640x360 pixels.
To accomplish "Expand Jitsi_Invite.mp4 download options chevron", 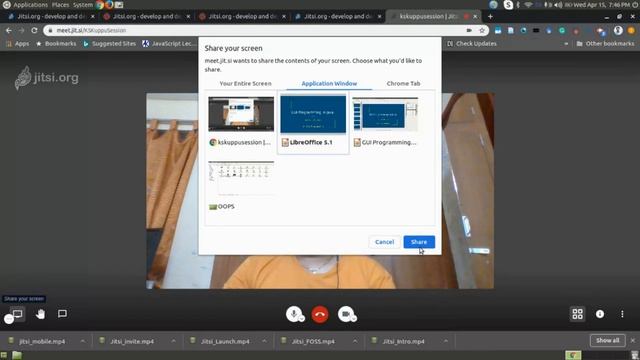I will point(173,341).
